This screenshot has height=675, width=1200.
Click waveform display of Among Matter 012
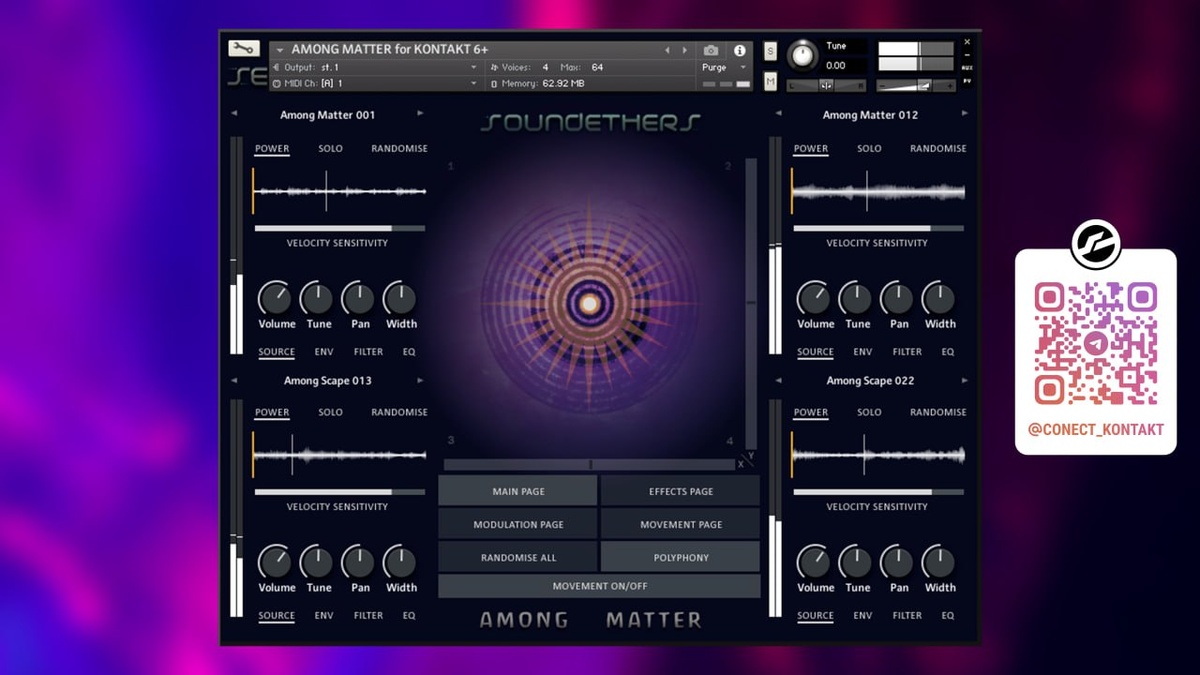[879, 190]
